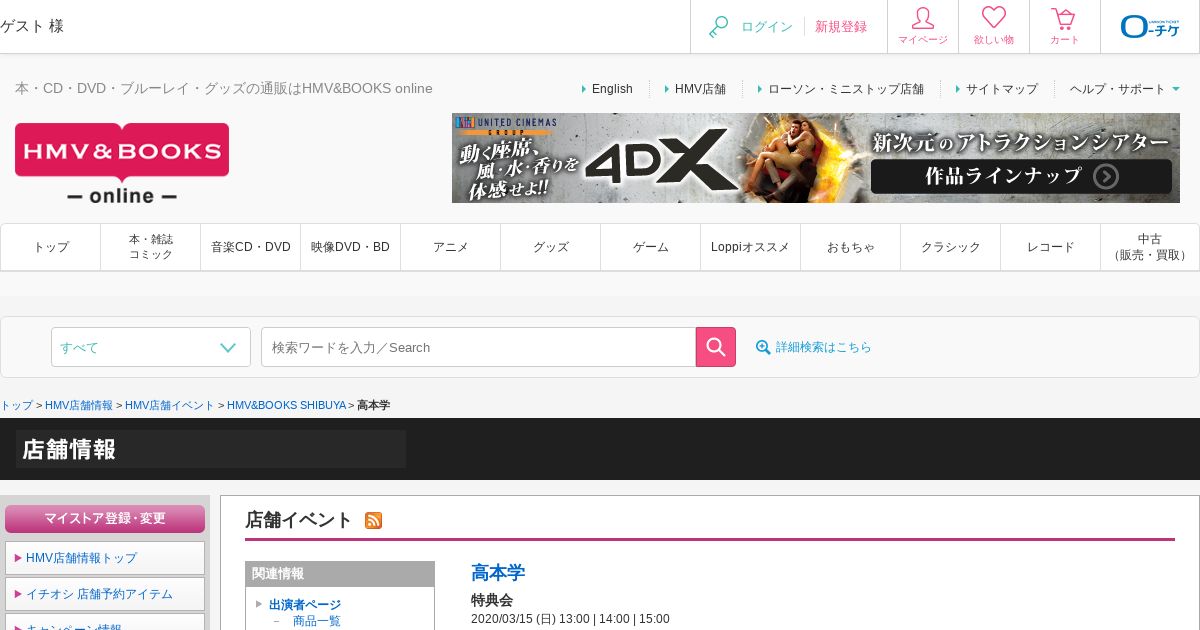The image size is (1200, 630).
Task: Click the 高本学 event title link
Action: [x=498, y=573]
